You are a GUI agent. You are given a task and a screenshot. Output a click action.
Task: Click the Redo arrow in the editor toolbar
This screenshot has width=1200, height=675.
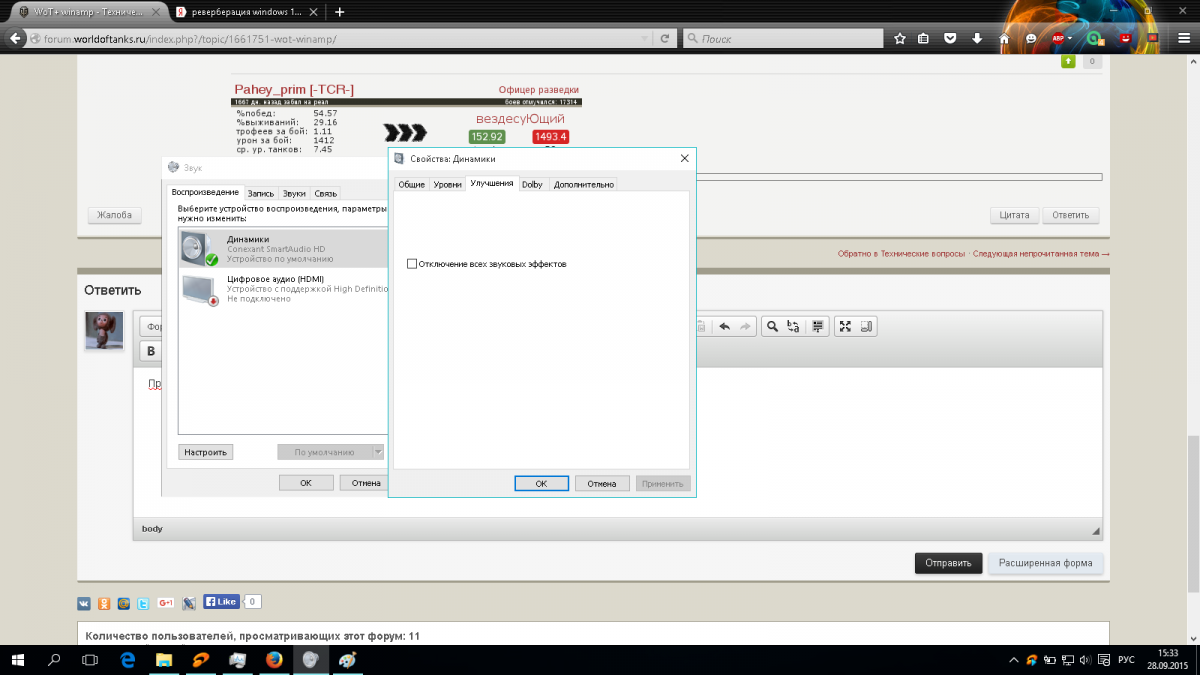click(x=744, y=326)
